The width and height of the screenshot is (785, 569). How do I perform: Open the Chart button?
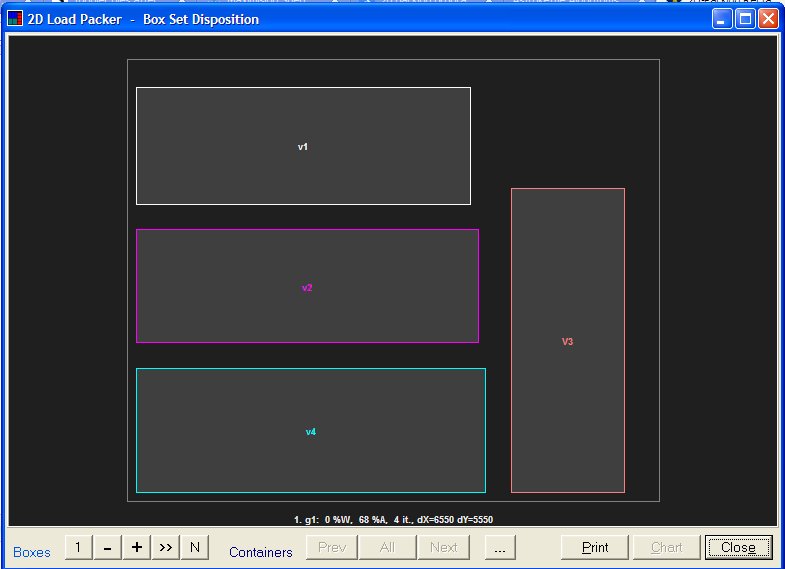point(666,547)
